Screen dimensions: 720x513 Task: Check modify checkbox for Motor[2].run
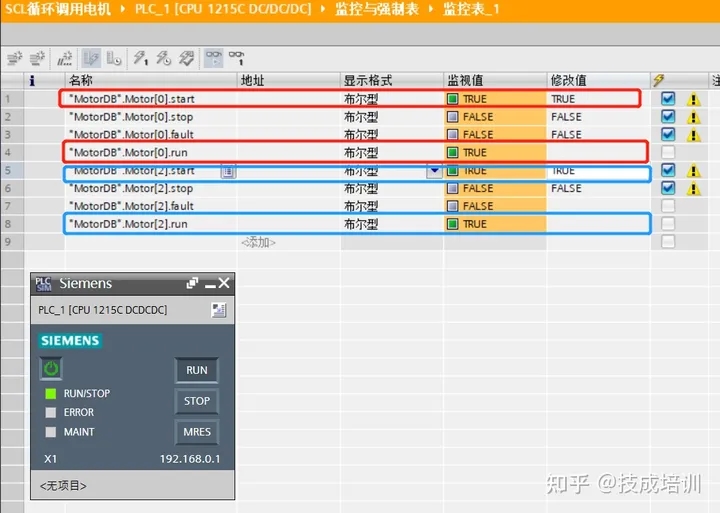668,224
